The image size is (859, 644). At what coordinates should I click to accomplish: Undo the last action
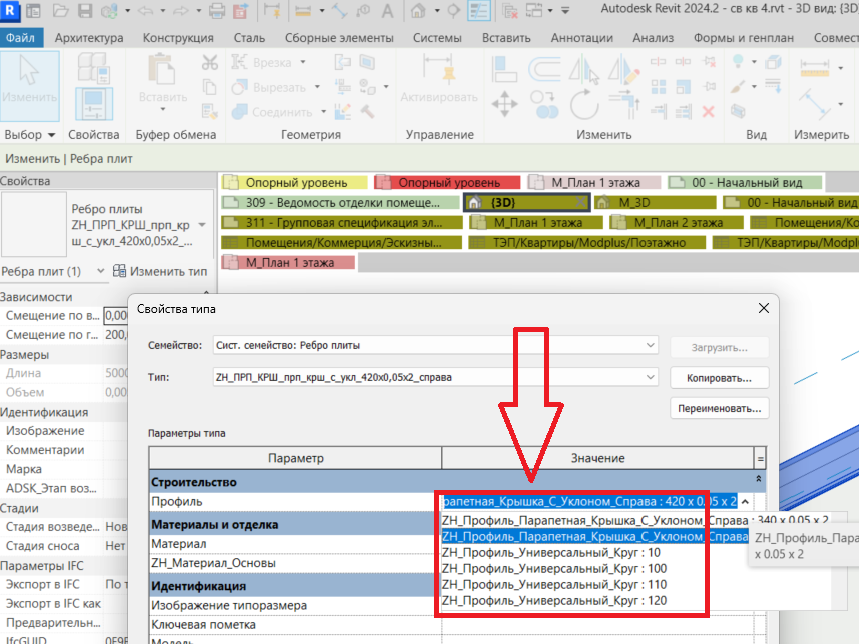pyautogui.click(x=145, y=10)
